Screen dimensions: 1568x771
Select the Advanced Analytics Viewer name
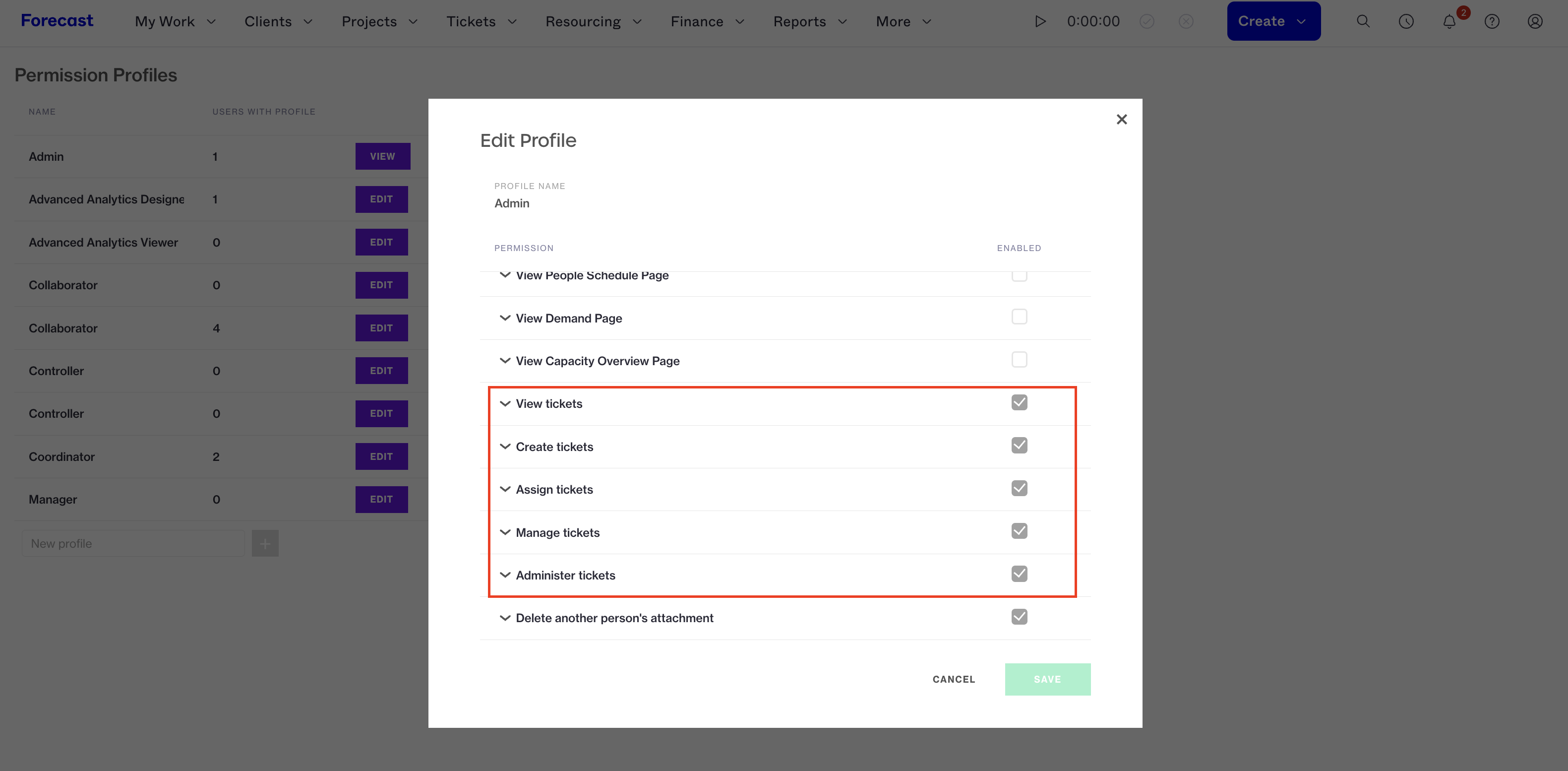(104, 243)
